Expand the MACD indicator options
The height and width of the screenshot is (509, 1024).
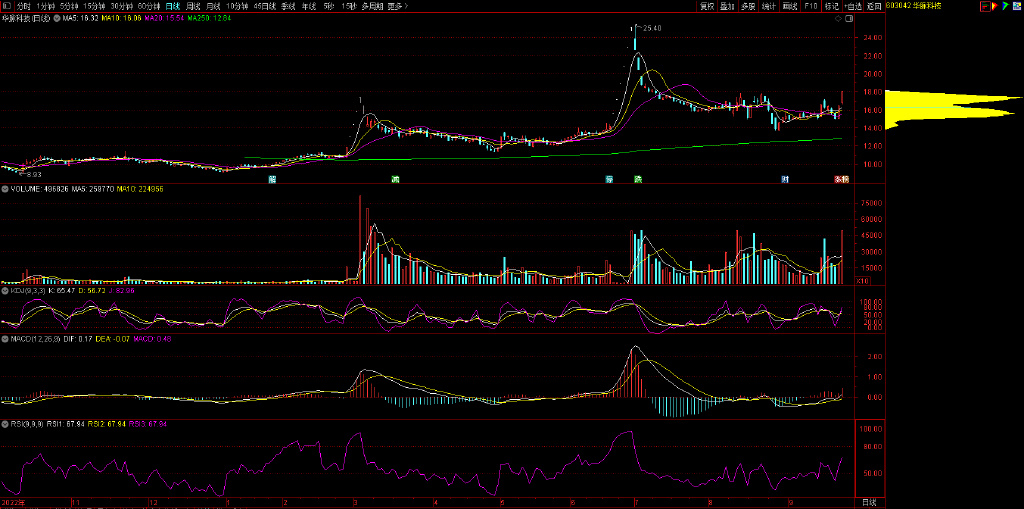coord(5,339)
